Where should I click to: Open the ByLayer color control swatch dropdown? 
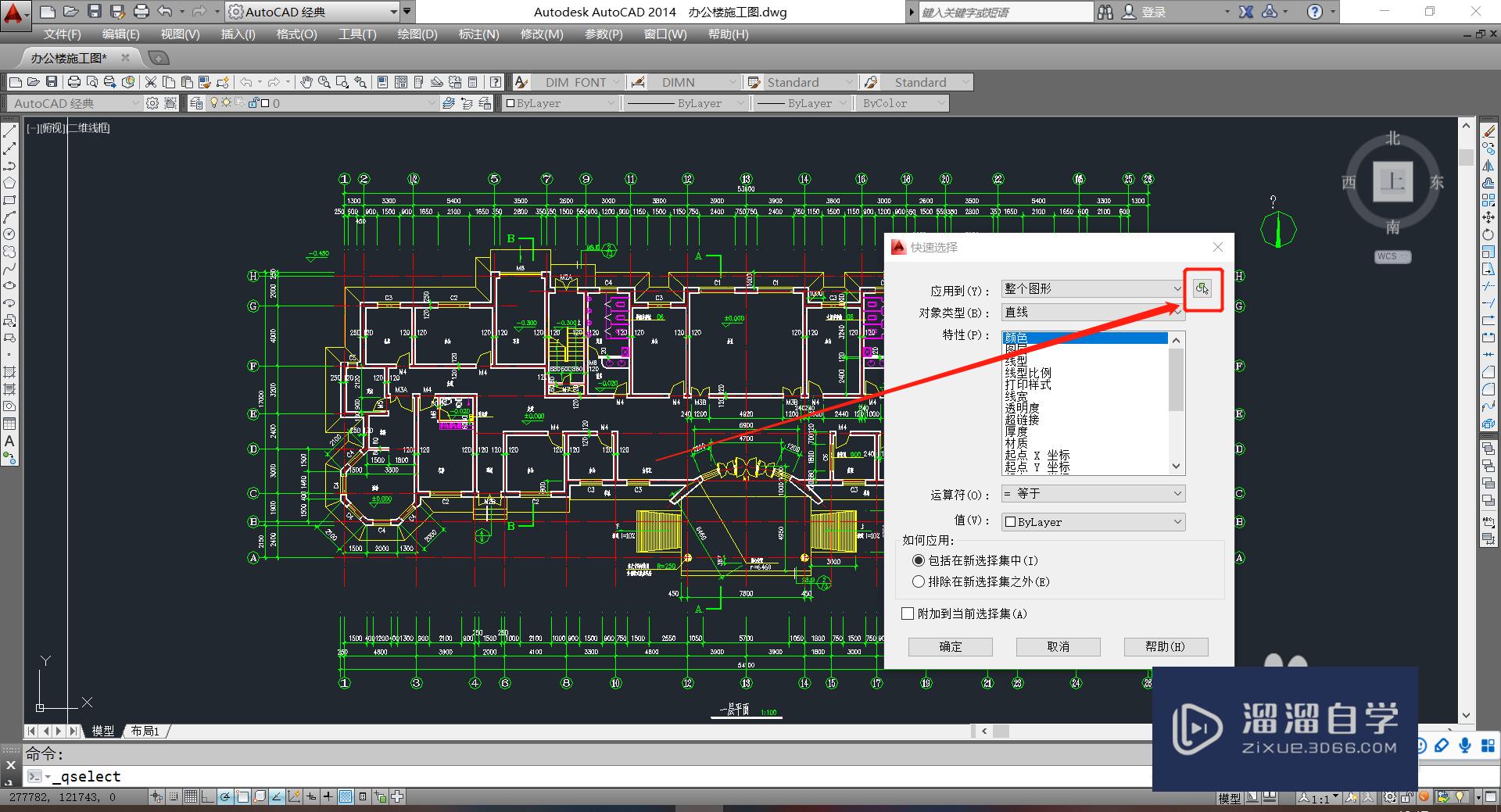pyautogui.click(x=561, y=103)
